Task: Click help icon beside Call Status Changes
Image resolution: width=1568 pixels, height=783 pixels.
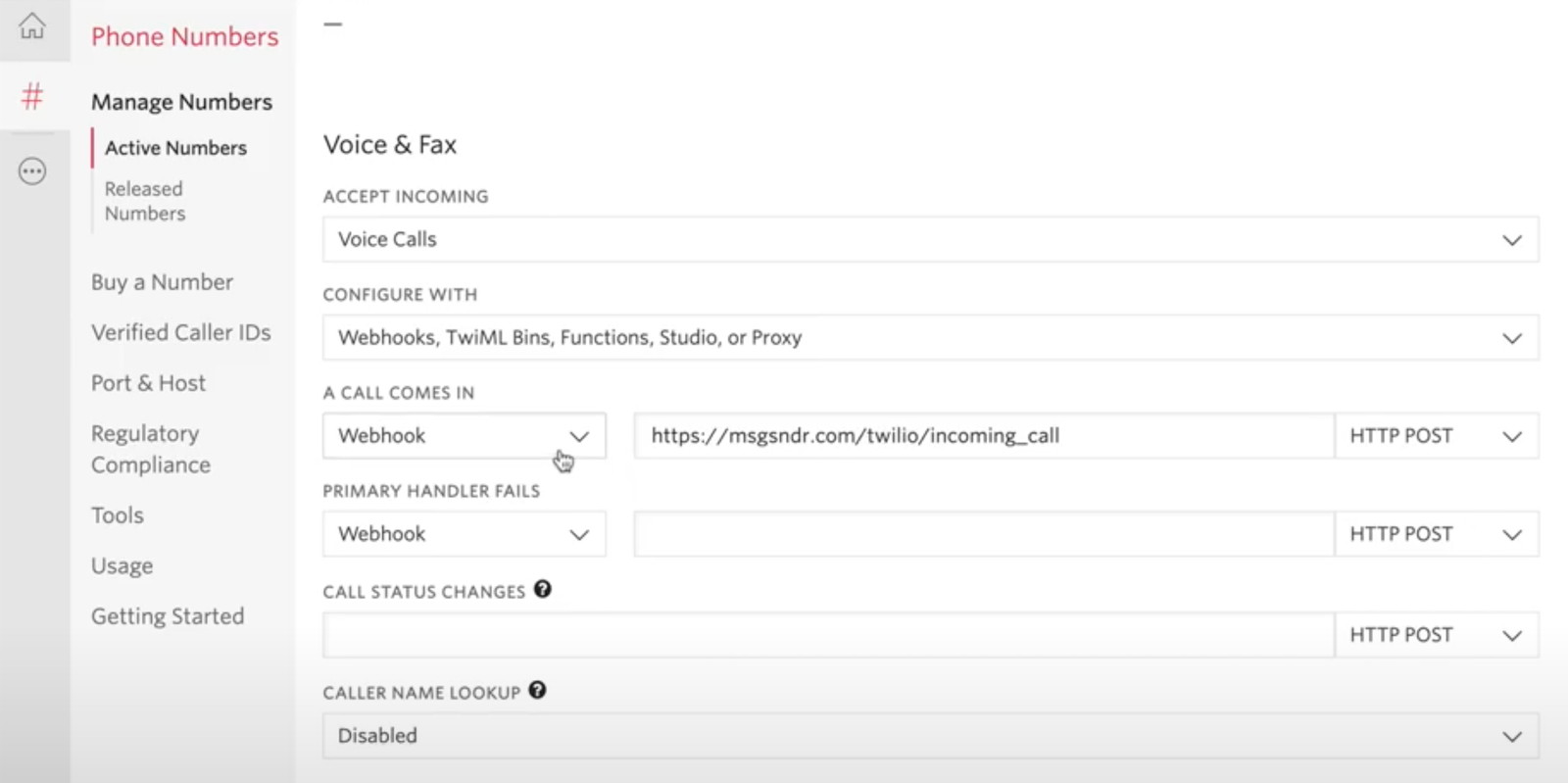Action: pos(542,590)
